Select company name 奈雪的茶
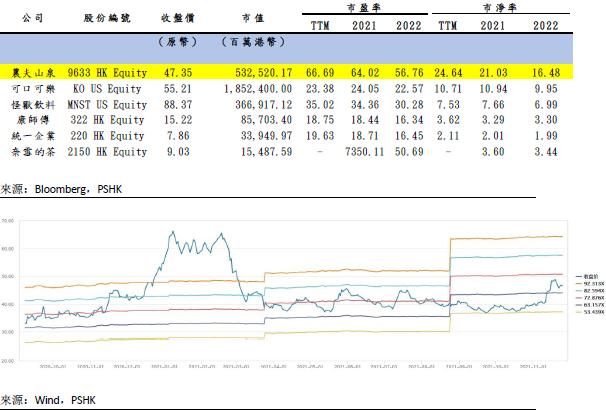 [33, 152]
